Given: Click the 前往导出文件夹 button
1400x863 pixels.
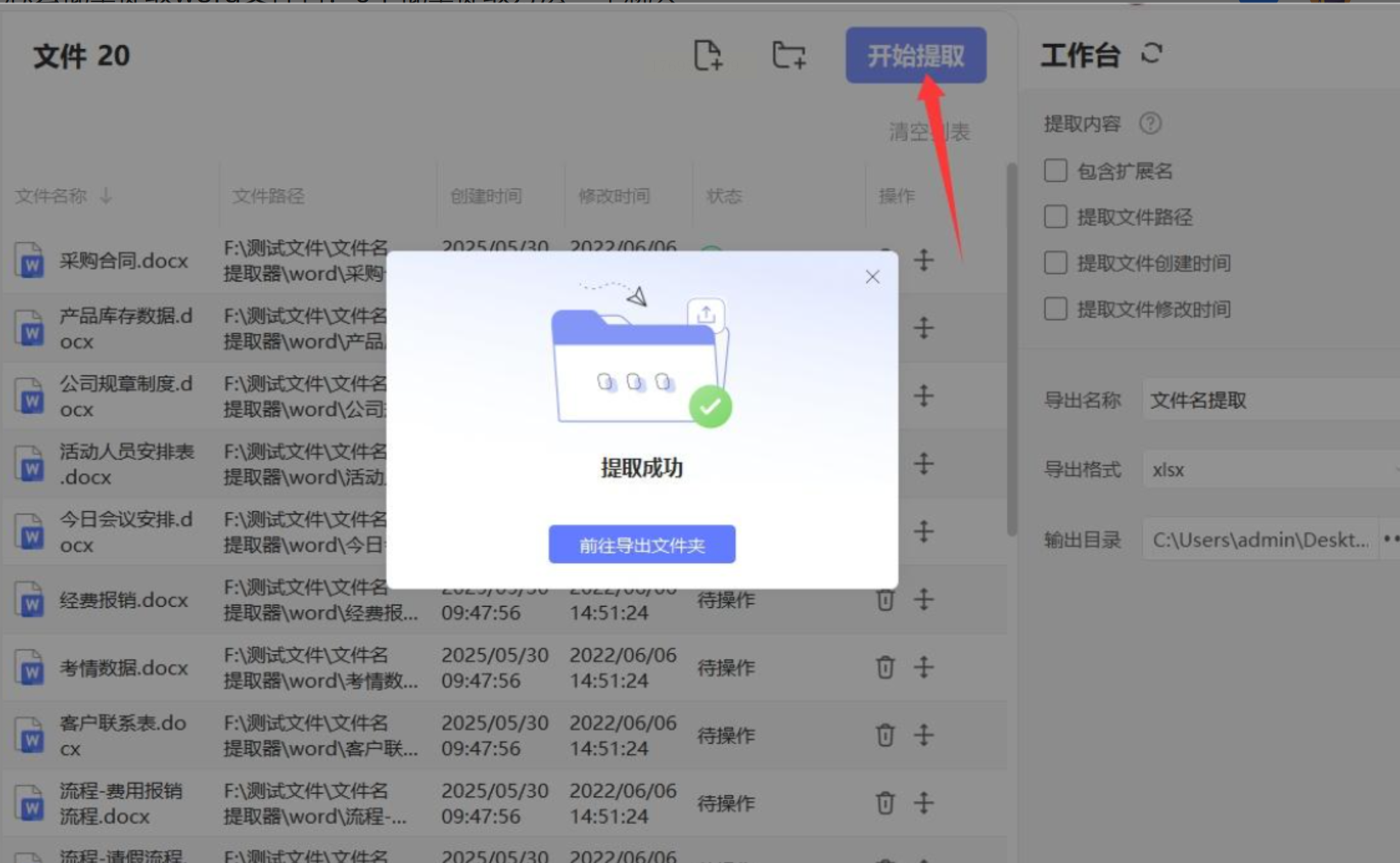Looking at the screenshot, I should click(642, 545).
